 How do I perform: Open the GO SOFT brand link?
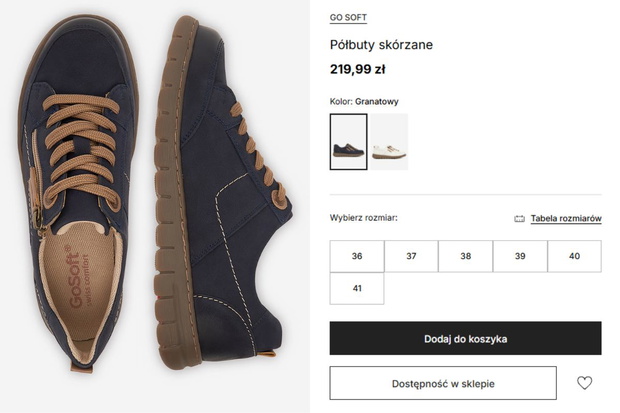(348, 17)
